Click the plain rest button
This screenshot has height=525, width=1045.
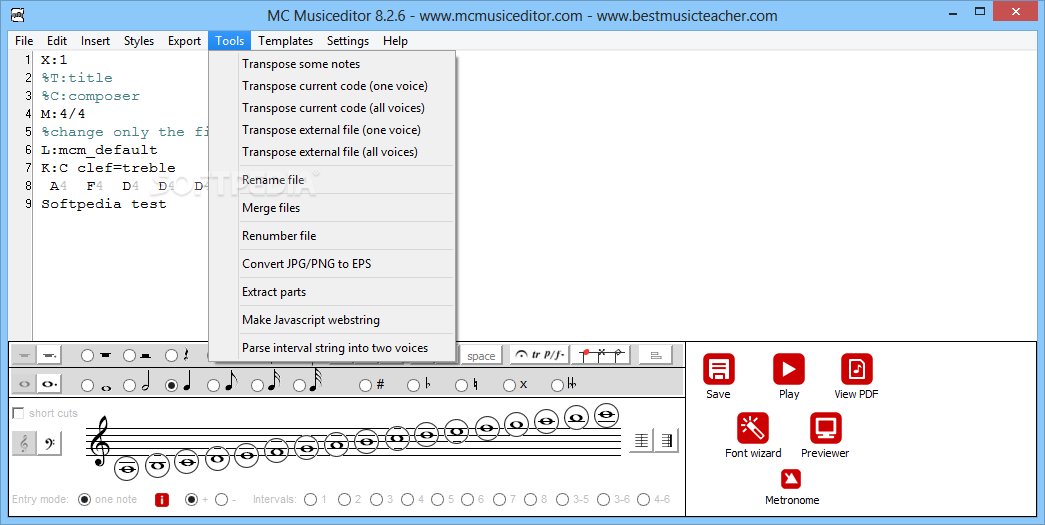(24, 356)
